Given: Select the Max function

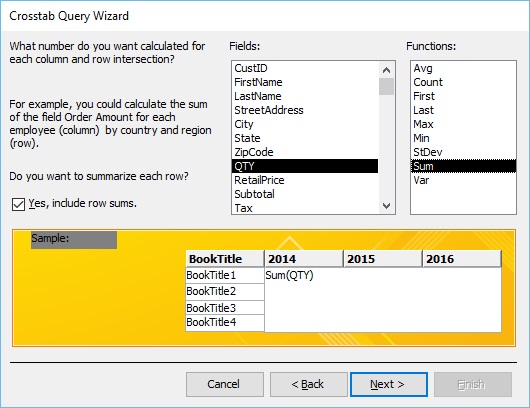Looking at the screenshot, I should click(463, 124).
